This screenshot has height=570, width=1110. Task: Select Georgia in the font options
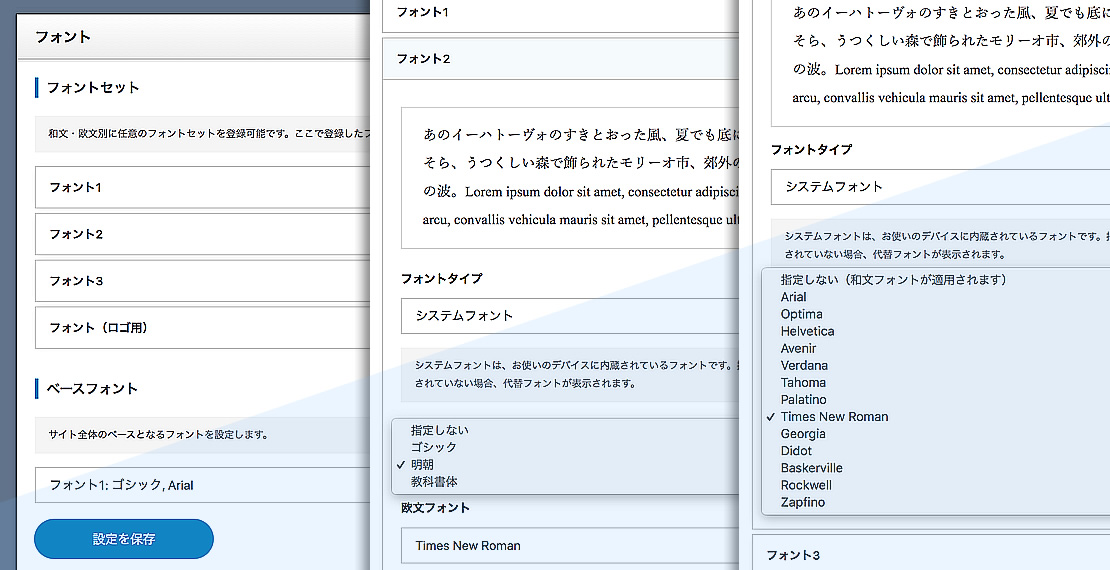803,434
